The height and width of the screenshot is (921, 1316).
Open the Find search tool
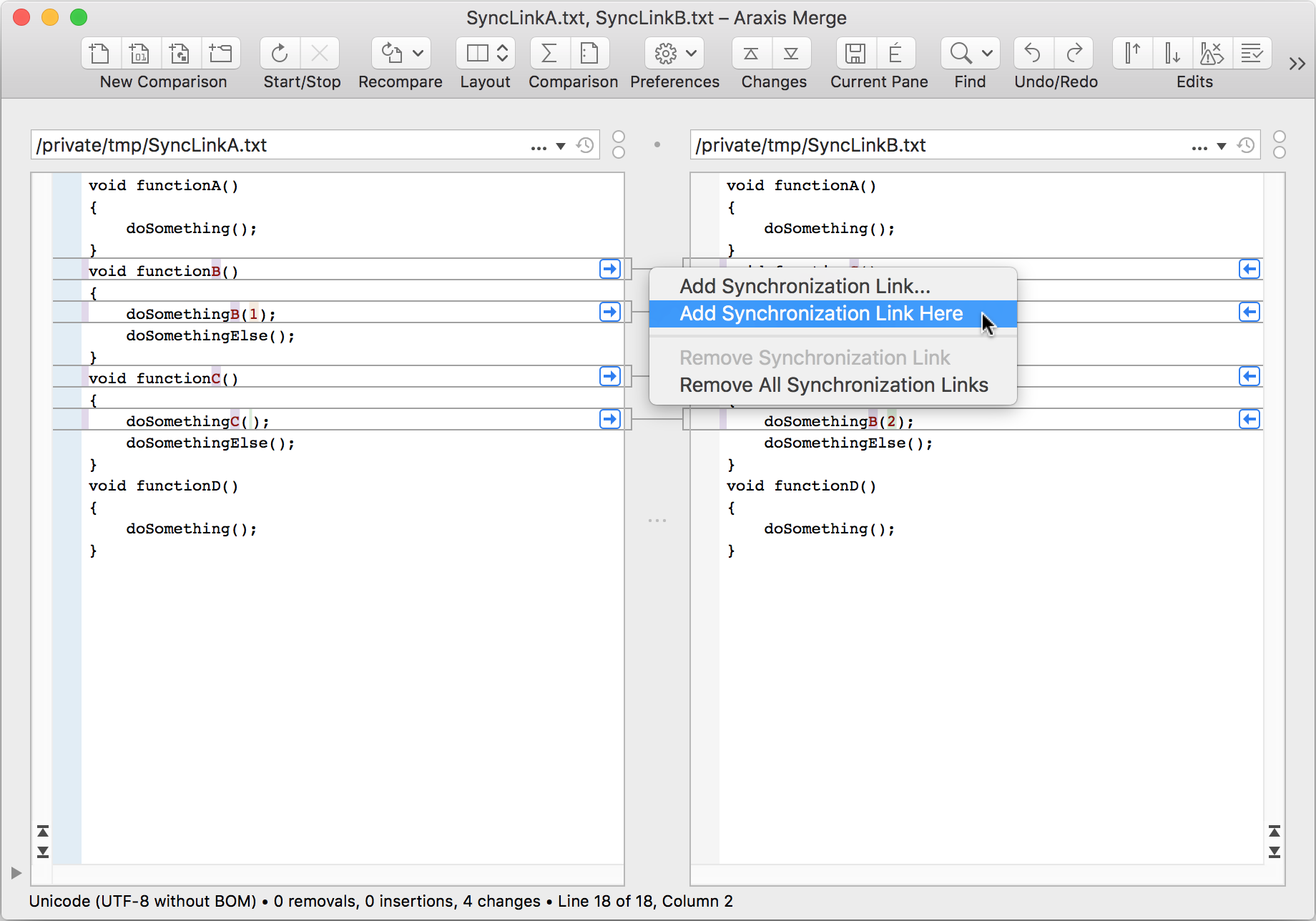click(959, 53)
